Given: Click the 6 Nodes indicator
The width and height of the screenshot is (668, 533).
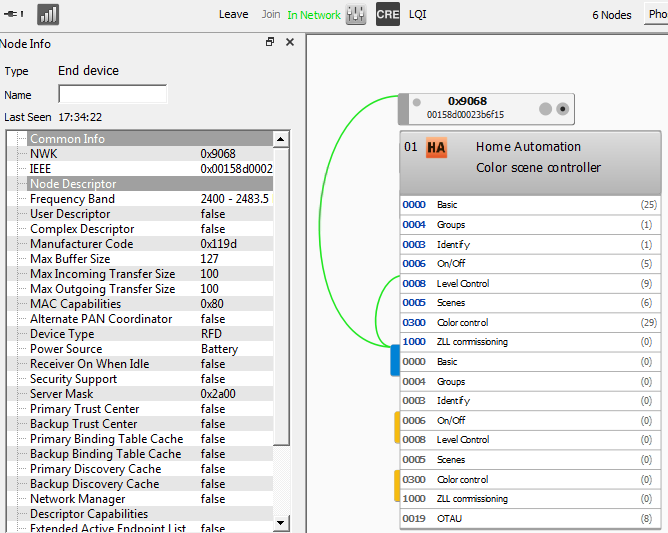Looking at the screenshot, I should [612, 15].
